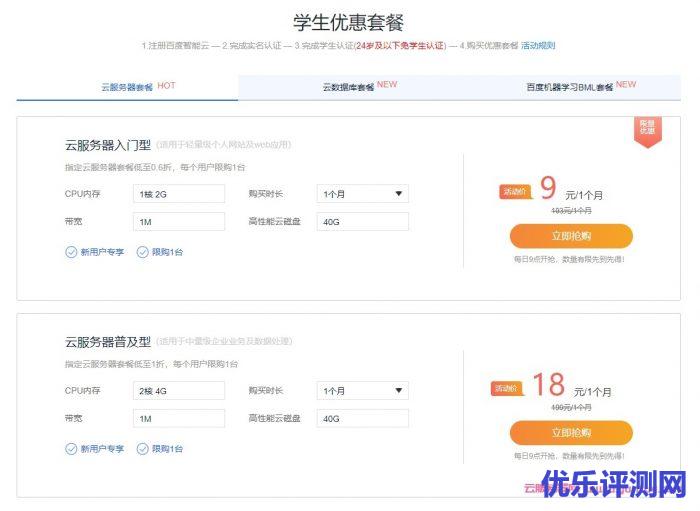This screenshot has width=700, height=511.
Task: Click the CPU内存 field showing 1核 2G
Action: 179,194
